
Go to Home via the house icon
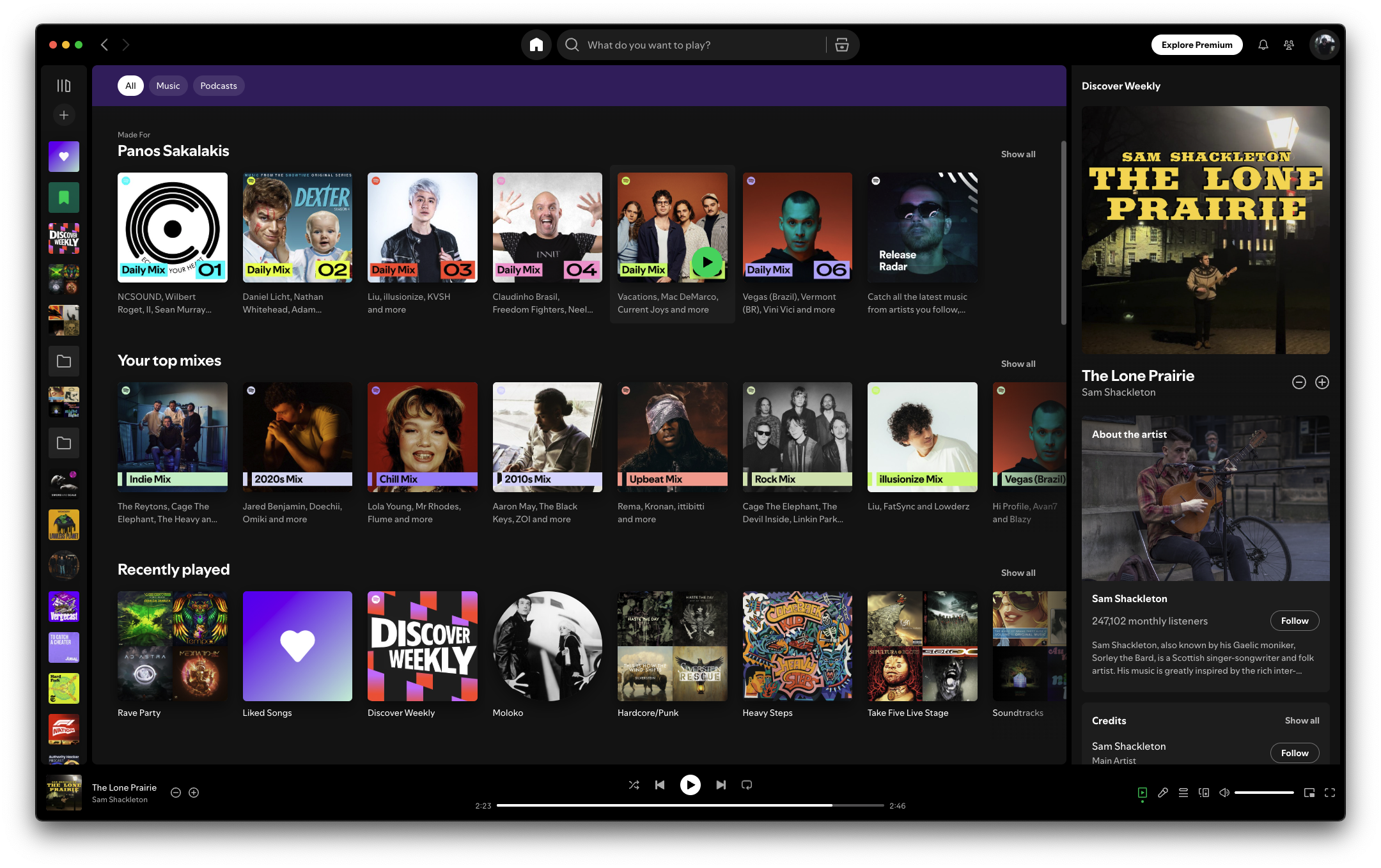click(x=536, y=45)
